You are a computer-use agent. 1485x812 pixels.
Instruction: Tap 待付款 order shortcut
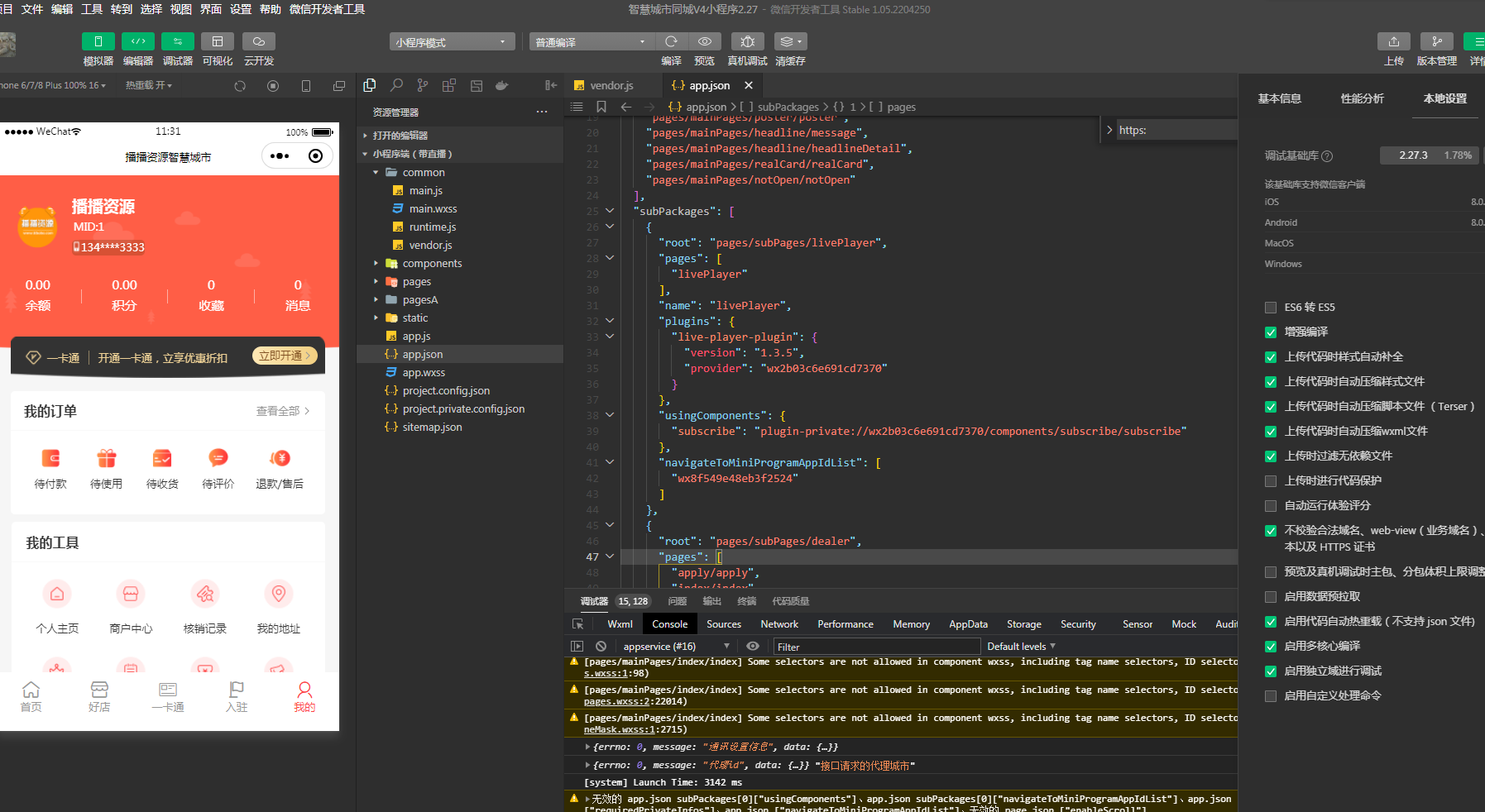(x=50, y=469)
